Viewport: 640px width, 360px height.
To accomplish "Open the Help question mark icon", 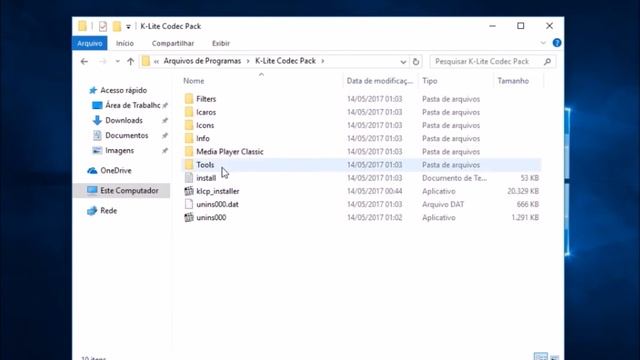I will tap(557, 43).
